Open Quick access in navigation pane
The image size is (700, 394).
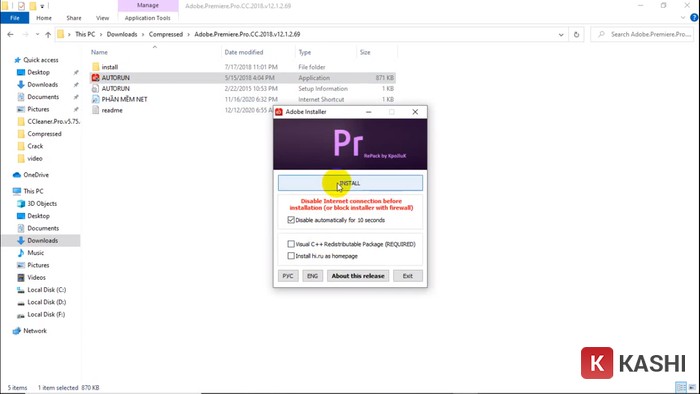[41, 60]
